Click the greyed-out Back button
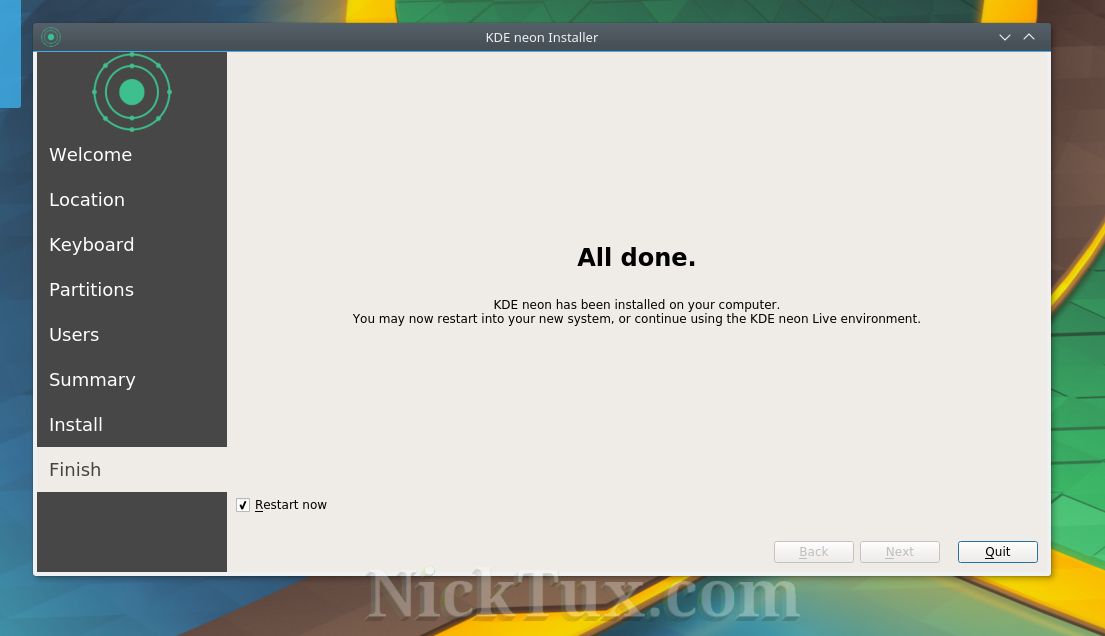1105x636 pixels. pos(813,552)
